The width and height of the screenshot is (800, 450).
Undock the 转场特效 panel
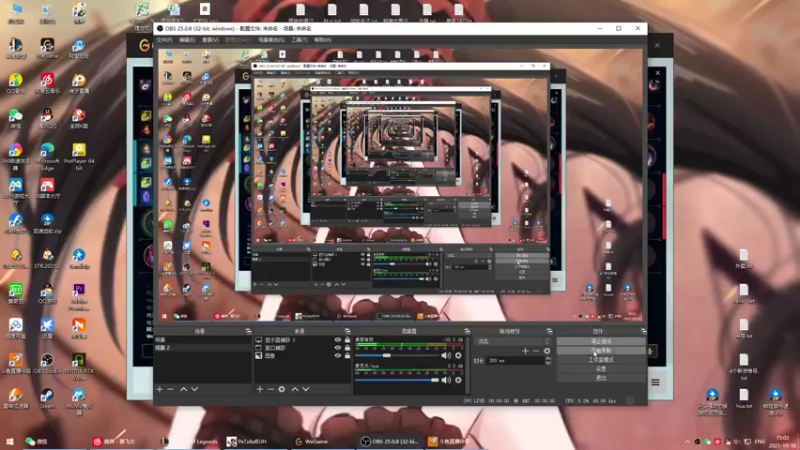(549, 331)
